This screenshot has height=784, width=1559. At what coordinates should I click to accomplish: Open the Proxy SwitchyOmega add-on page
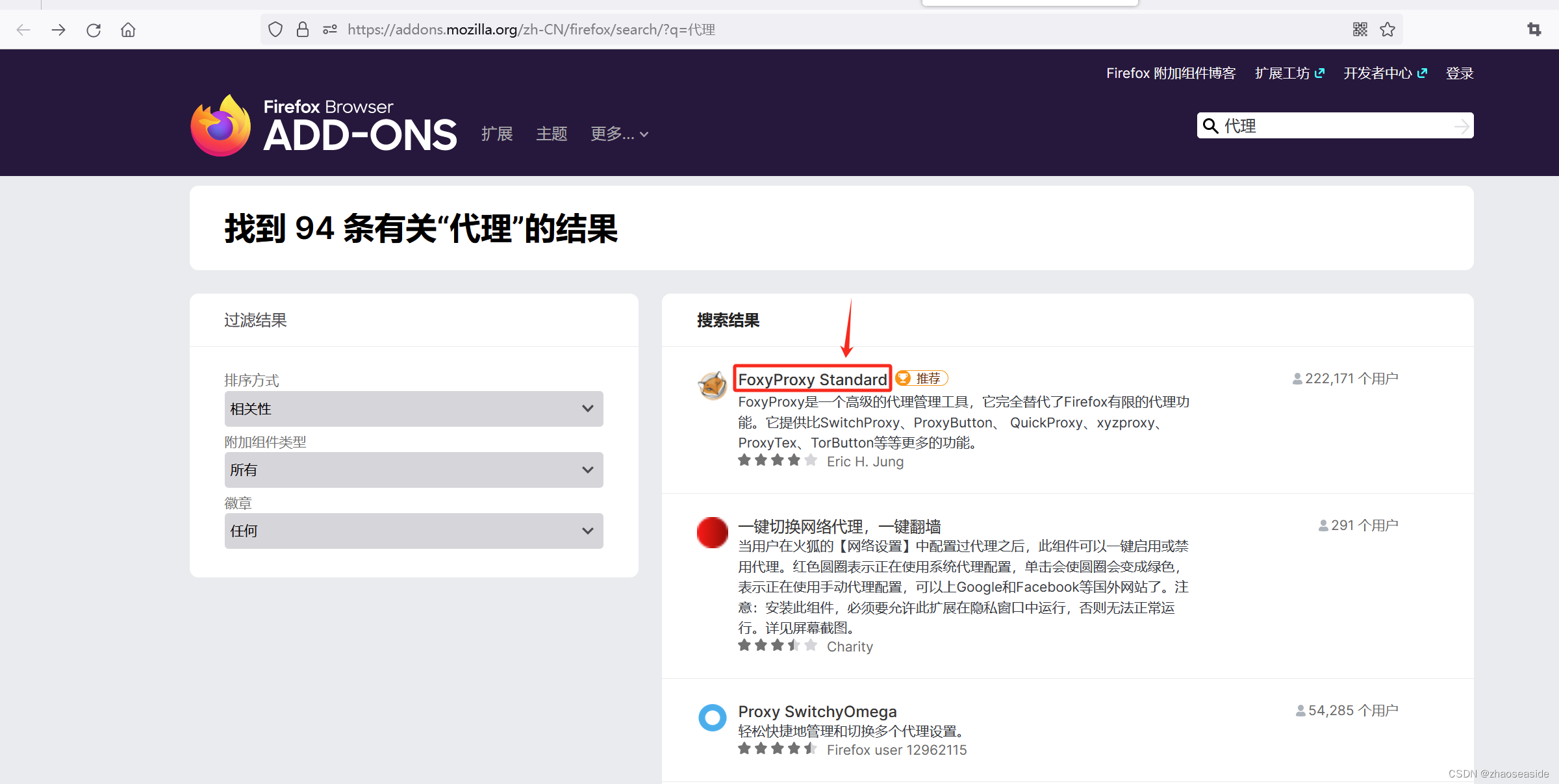coord(817,711)
